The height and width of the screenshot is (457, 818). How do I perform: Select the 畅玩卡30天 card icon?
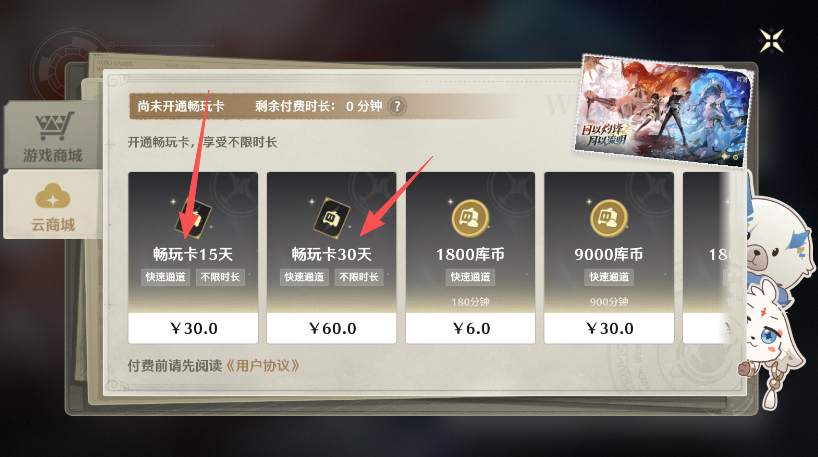331,217
